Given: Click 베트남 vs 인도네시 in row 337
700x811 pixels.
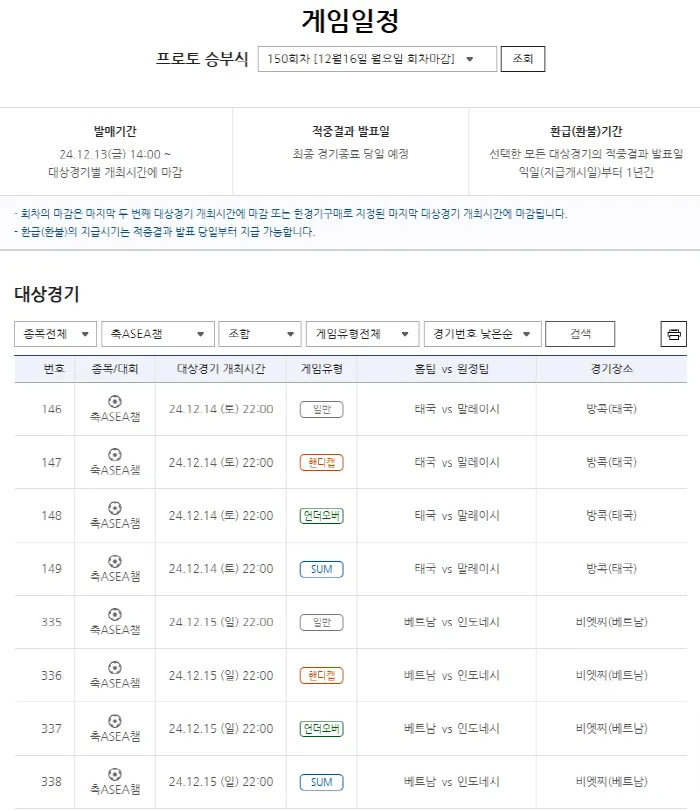Looking at the screenshot, I should click(x=452, y=729).
